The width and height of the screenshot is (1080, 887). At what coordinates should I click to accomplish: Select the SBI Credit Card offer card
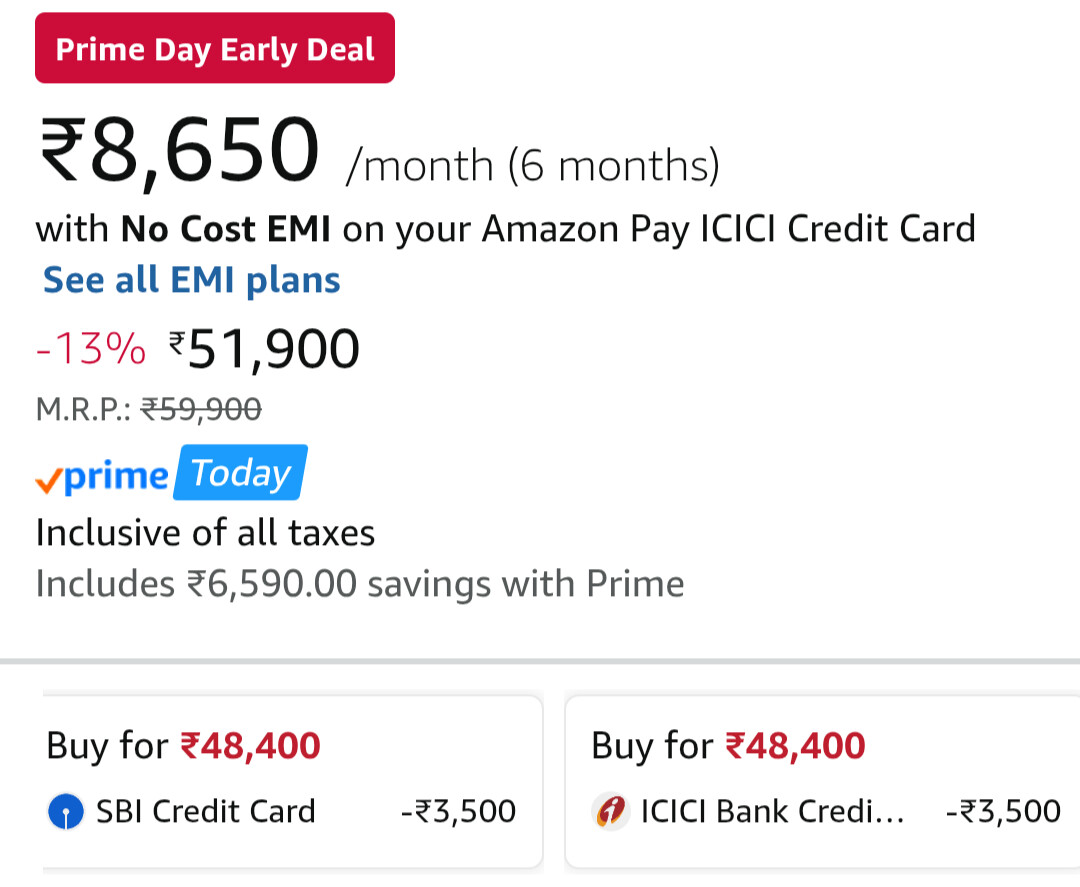tap(293, 782)
